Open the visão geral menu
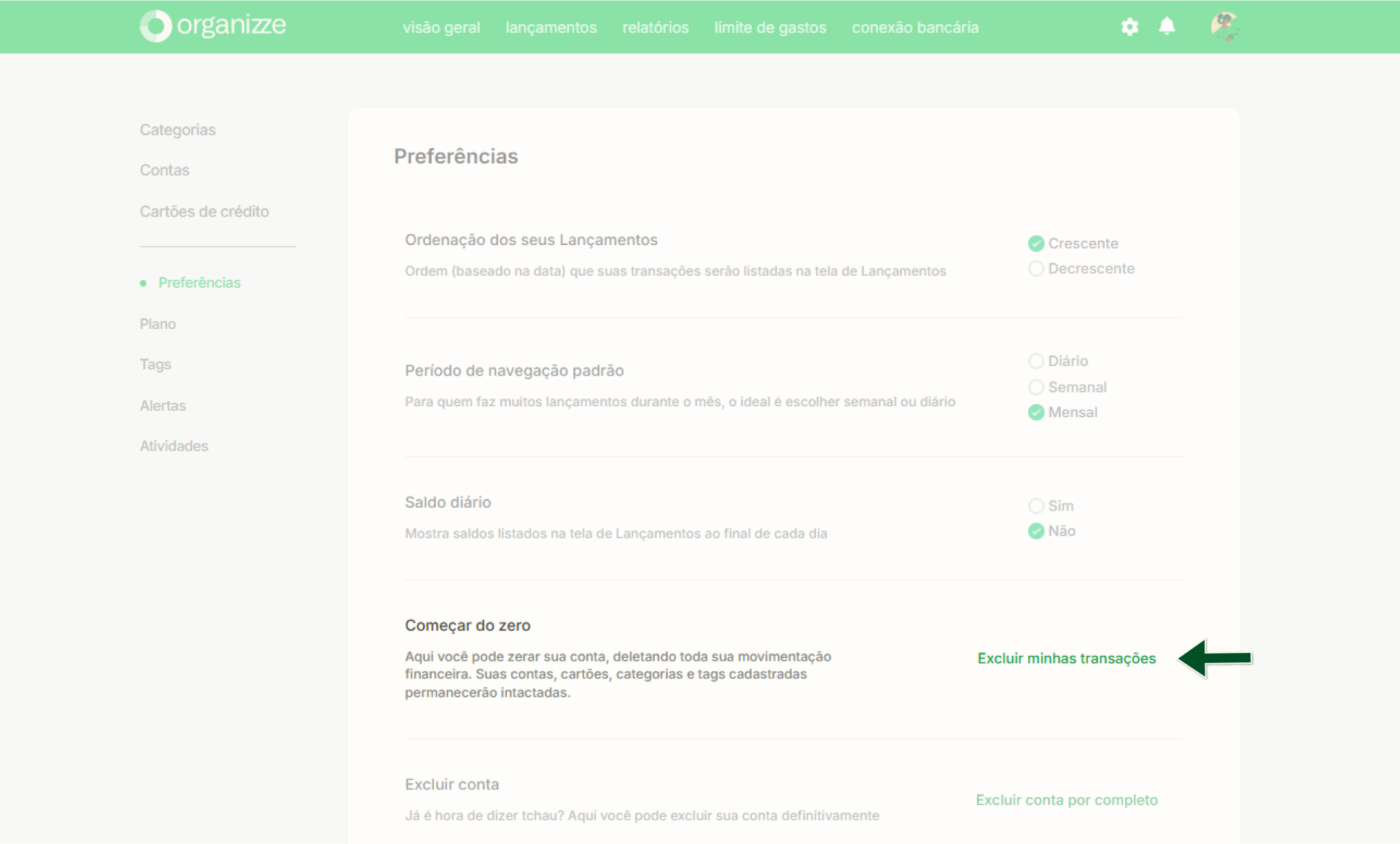Screen dimensions: 1400x844 [441, 27]
